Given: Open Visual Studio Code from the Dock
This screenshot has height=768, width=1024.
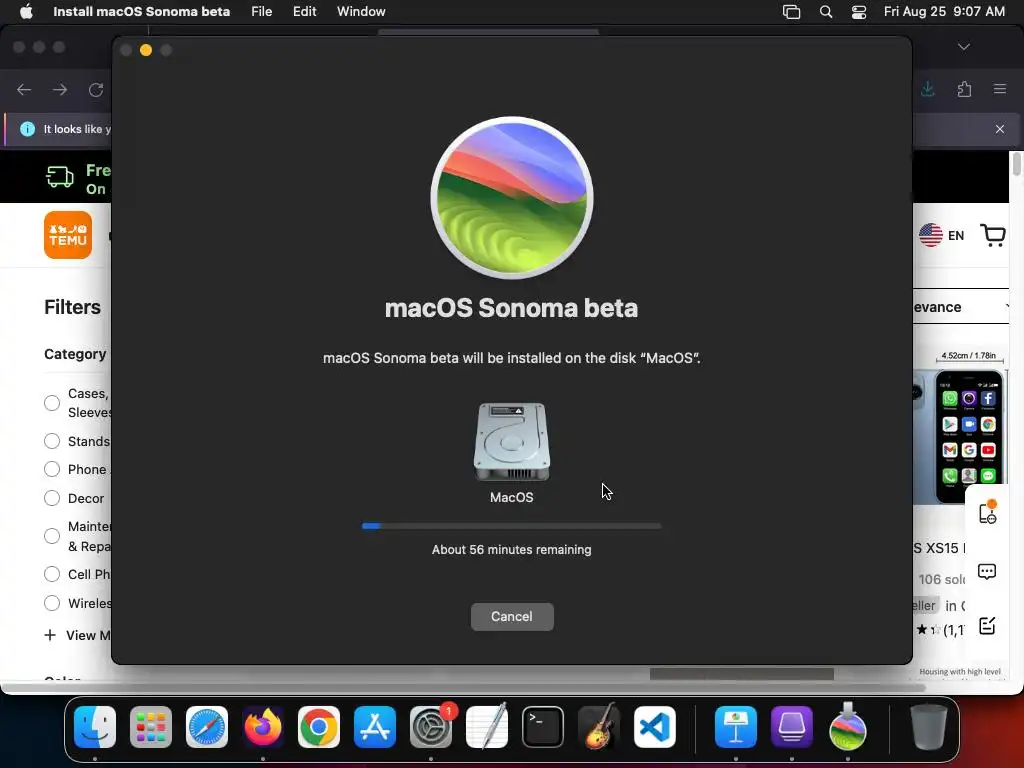Looking at the screenshot, I should click(x=655, y=727).
